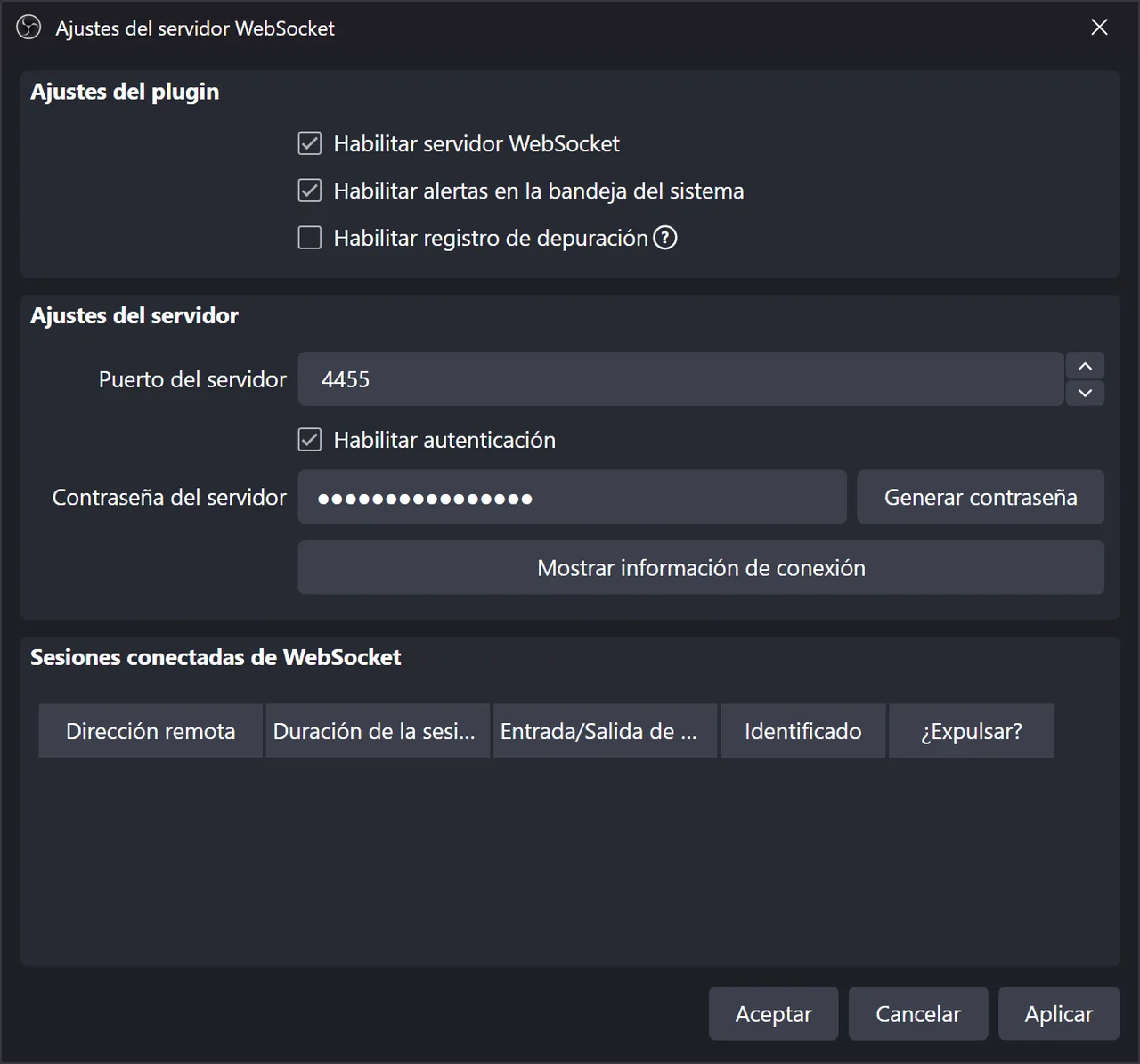This screenshot has height=1064, width=1140.
Task: Select Identificado column header
Action: pyautogui.click(x=803, y=731)
